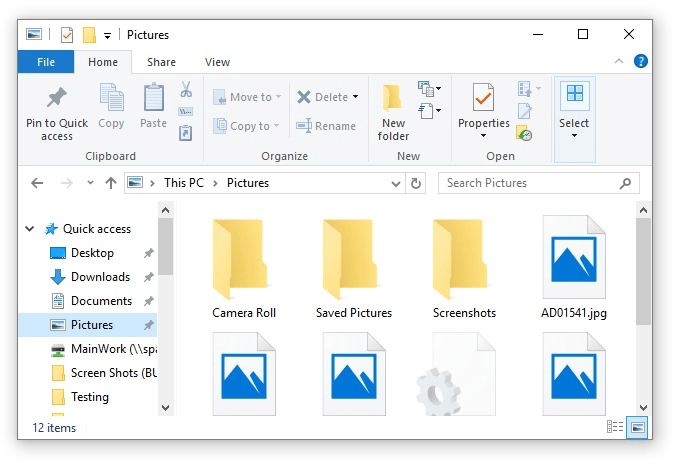Click title bar New folder icon
The width and height of the screenshot is (680, 466).
89,35
